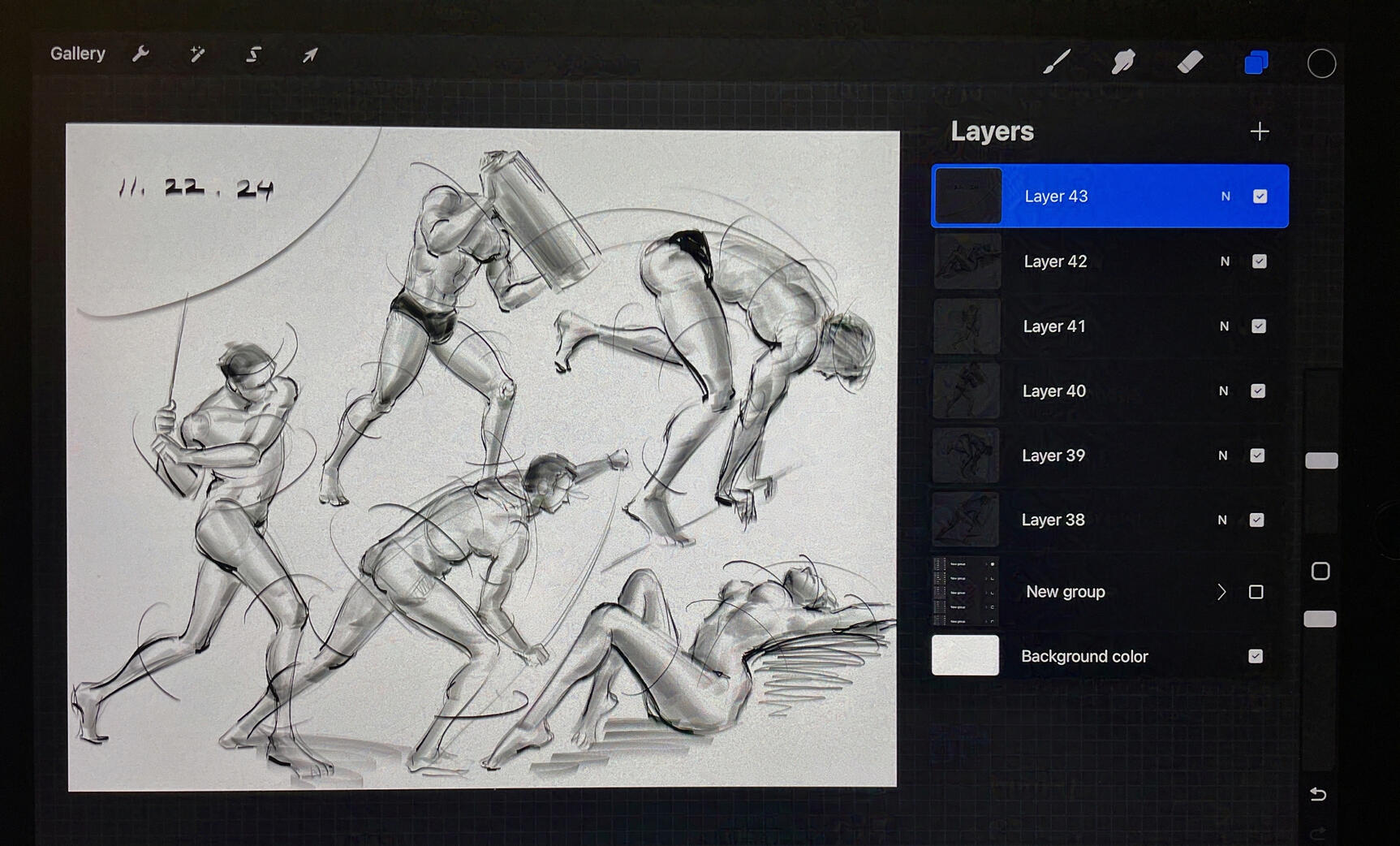
Task: Expand the New group chevron
Action: tap(1221, 592)
